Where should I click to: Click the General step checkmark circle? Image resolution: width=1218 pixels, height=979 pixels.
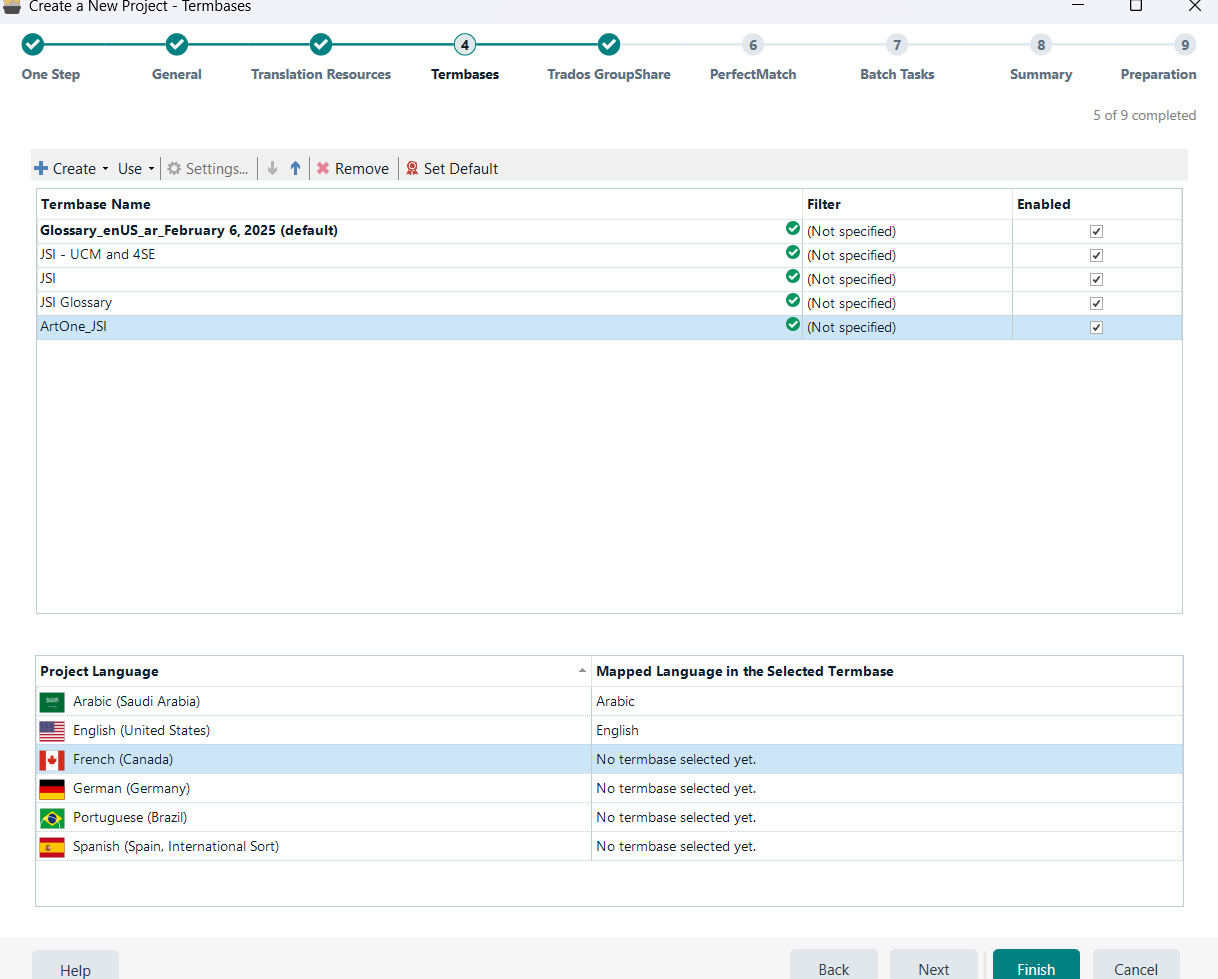[177, 45]
